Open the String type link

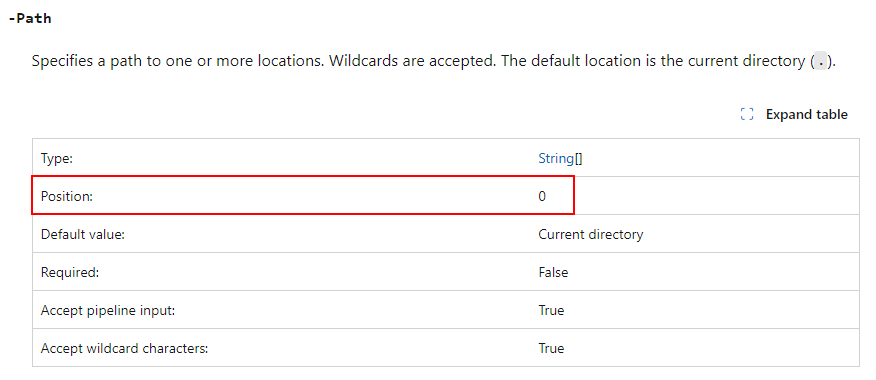556,158
